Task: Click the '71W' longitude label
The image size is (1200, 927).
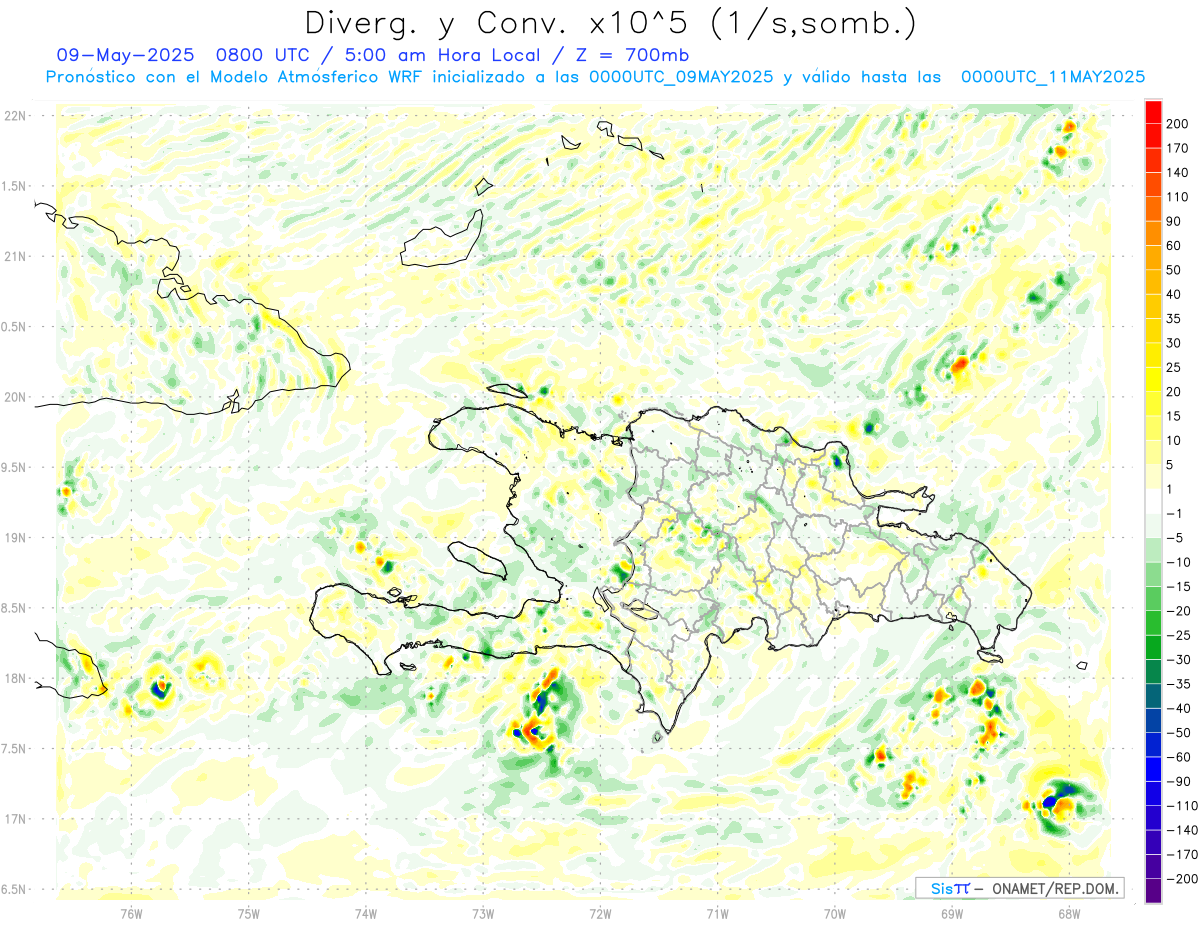Action: (717, 913)
